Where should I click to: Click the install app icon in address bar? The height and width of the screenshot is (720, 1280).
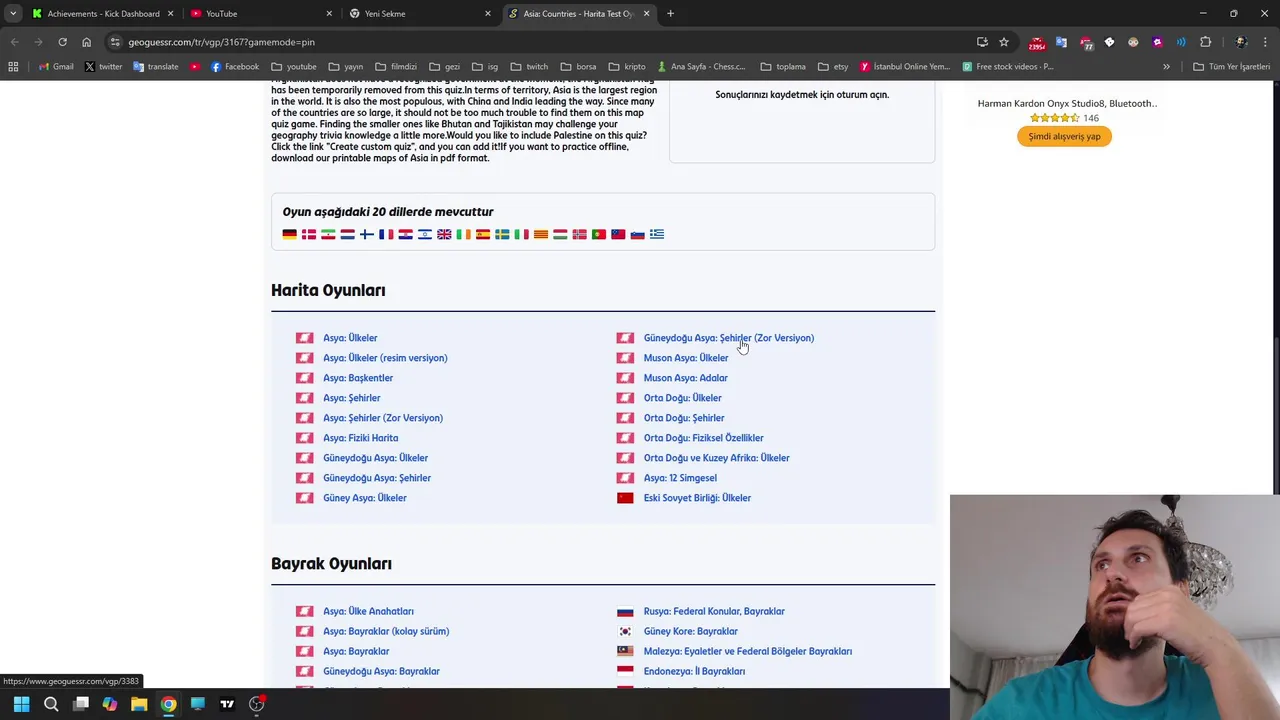(982, 42)
